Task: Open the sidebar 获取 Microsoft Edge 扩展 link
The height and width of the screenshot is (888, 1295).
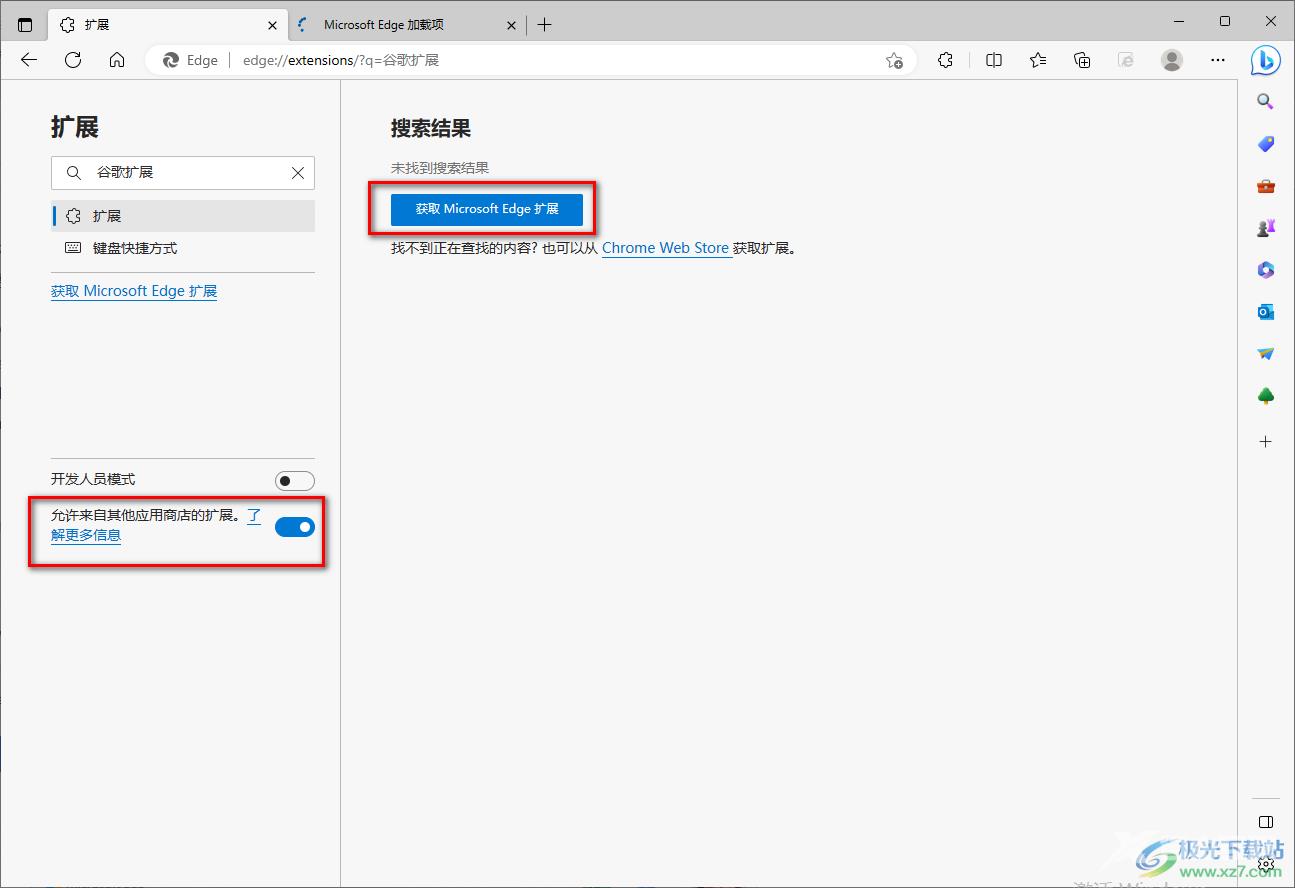Action: click(134, 291)
